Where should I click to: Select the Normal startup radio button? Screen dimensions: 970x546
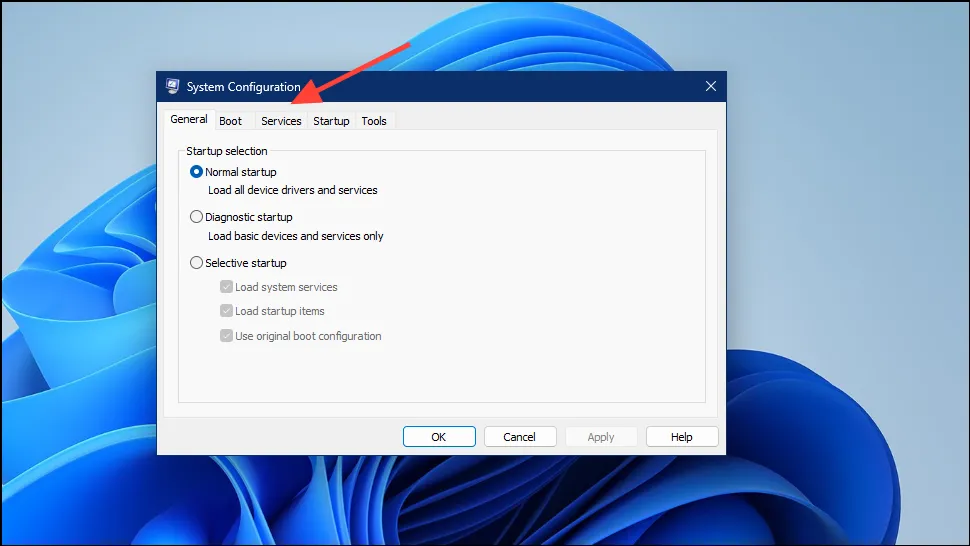pyautogui.click(x=196, y=172)
